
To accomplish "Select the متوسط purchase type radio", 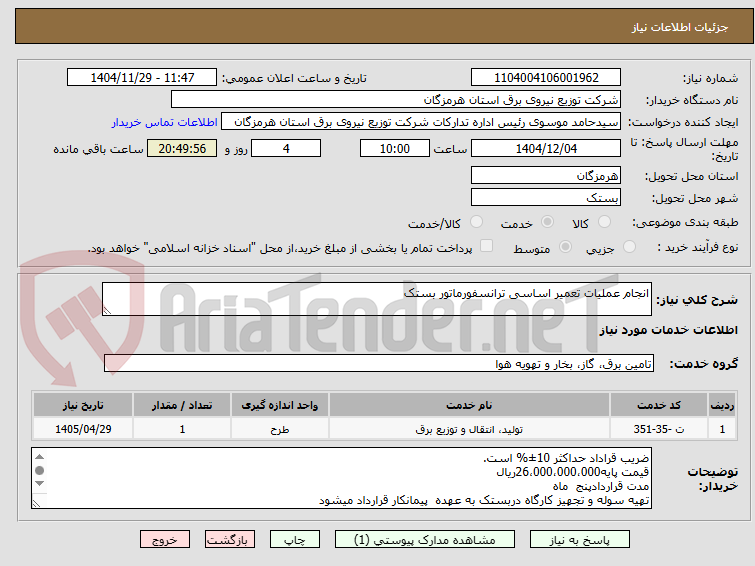I will [x=565, y=247].
